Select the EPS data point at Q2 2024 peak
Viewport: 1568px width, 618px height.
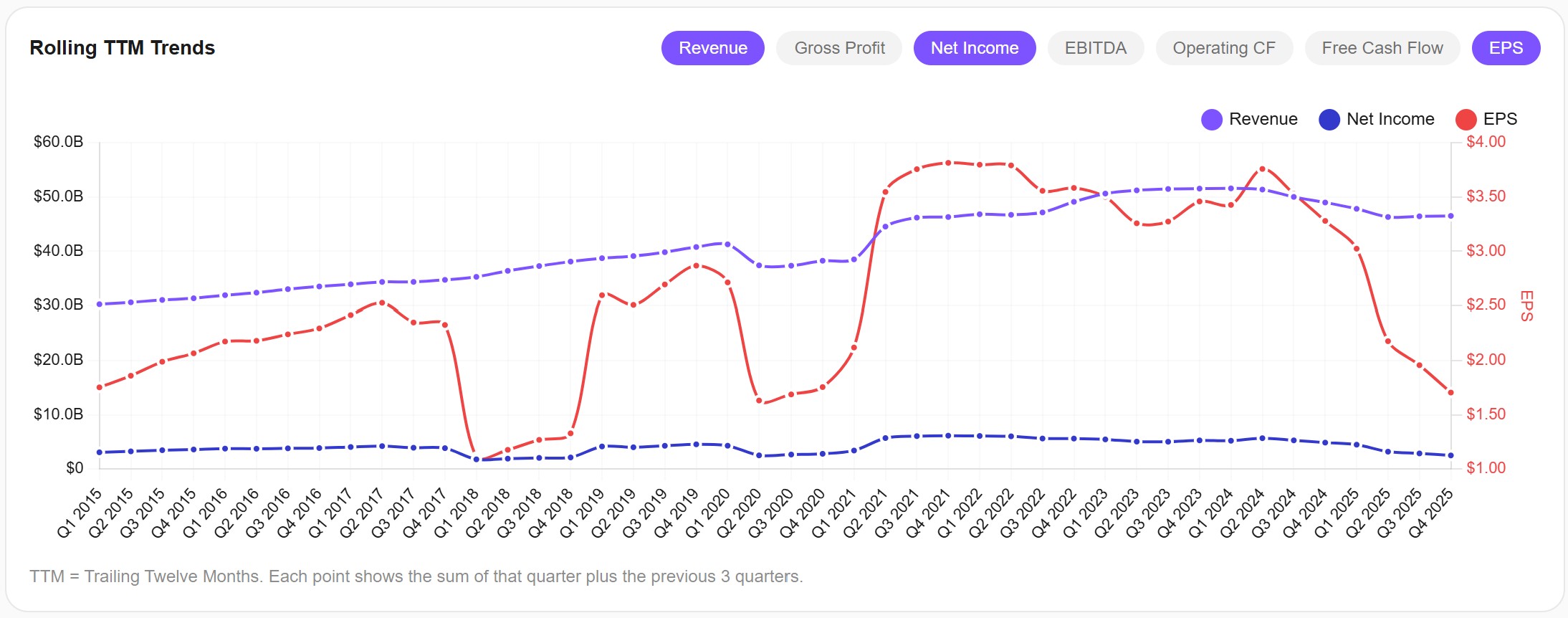point(1262,168)
